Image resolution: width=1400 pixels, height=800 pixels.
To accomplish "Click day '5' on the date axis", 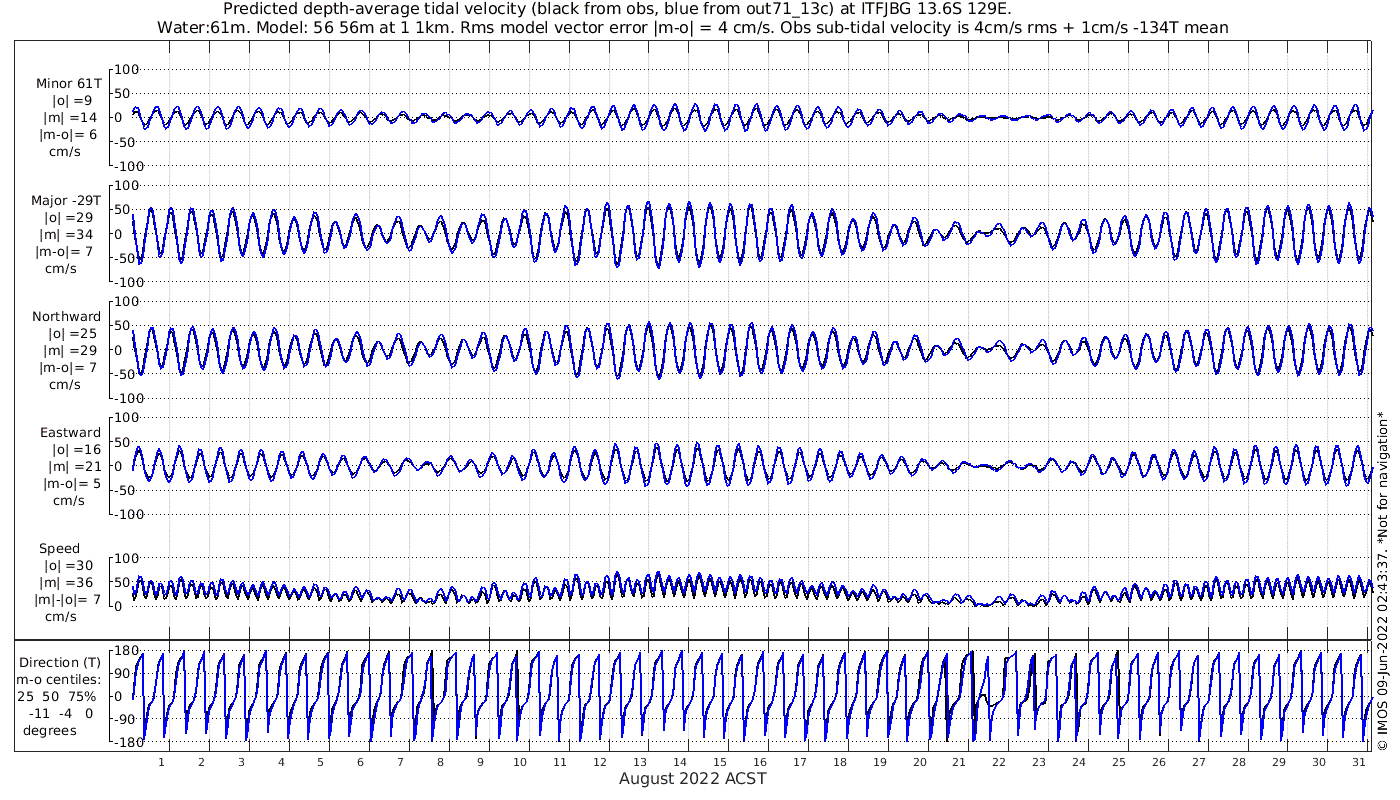I will click(320, 762).
